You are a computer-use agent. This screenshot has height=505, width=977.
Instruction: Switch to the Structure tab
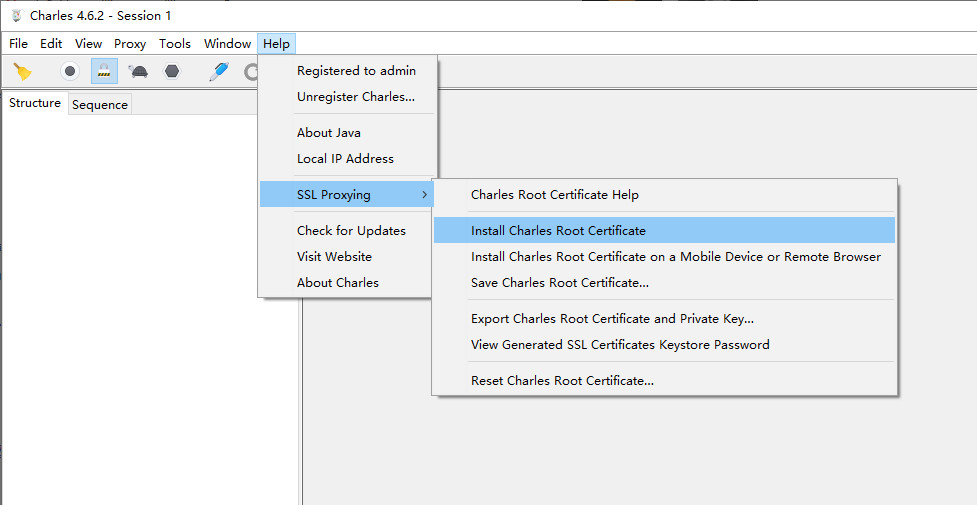35,103
